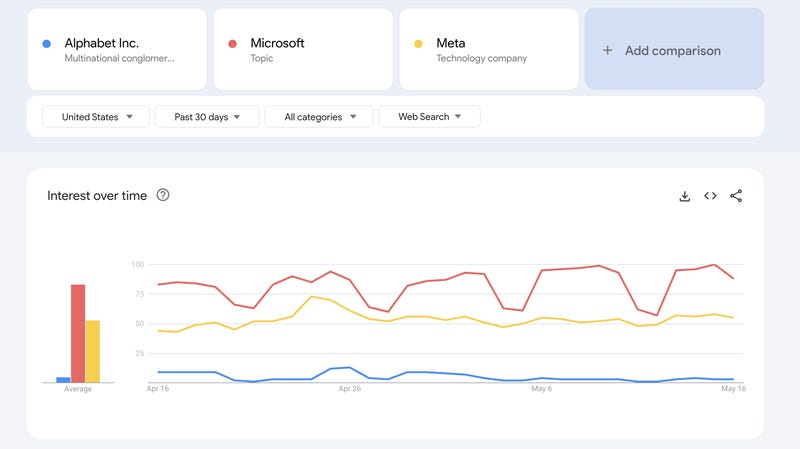This screenshot has height=449, width=800.
Task: Click the Apr 16 date label
Action: pyautogui.click(x=158, y=389)
